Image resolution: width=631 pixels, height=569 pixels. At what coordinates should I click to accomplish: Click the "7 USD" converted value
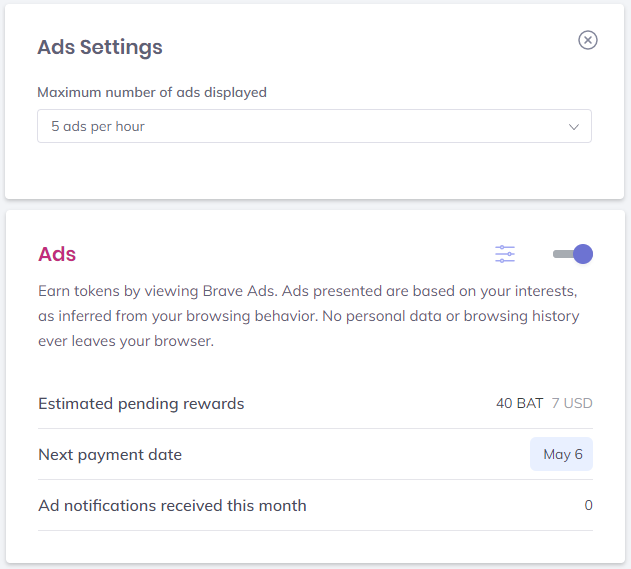[x=572, y=404]
